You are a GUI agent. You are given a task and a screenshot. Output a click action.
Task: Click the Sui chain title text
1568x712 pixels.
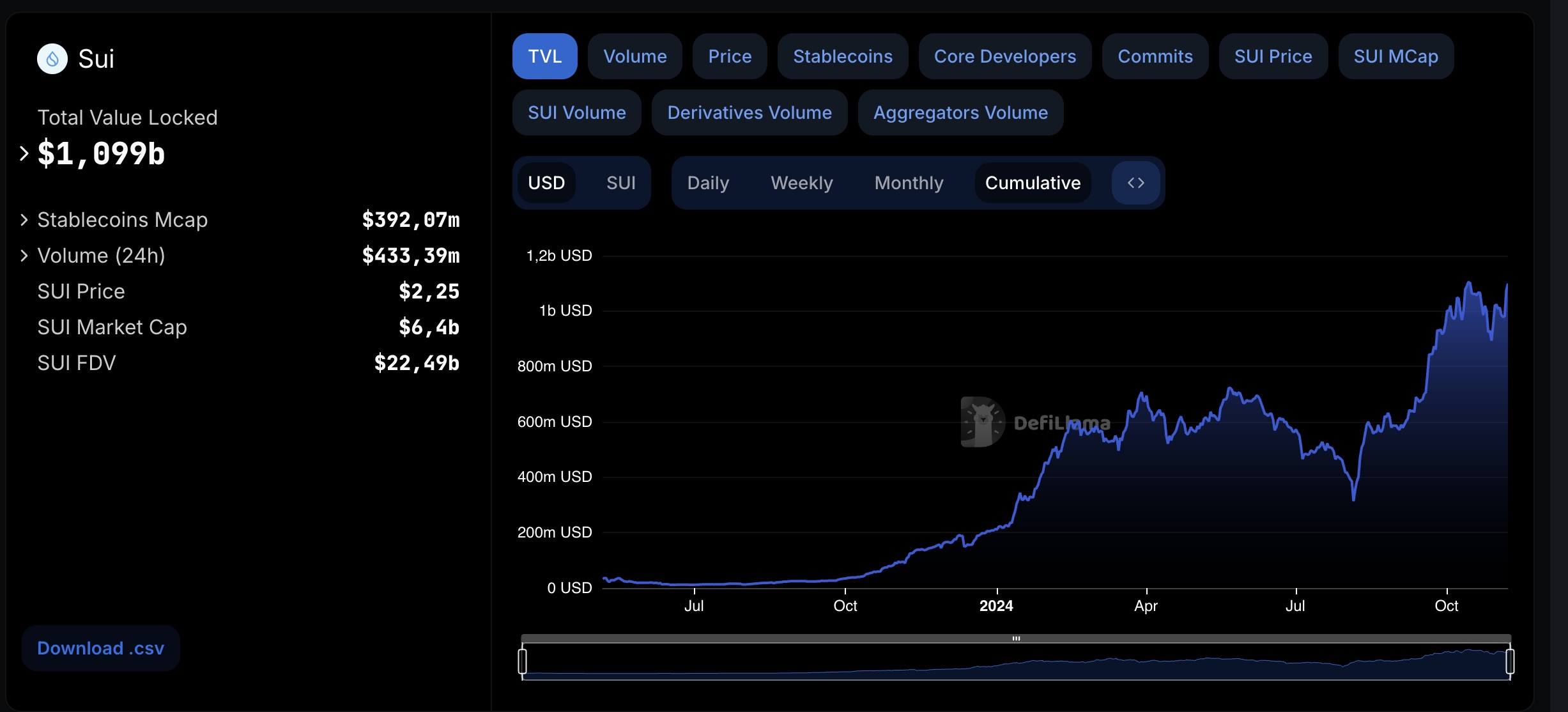(96, 59)
